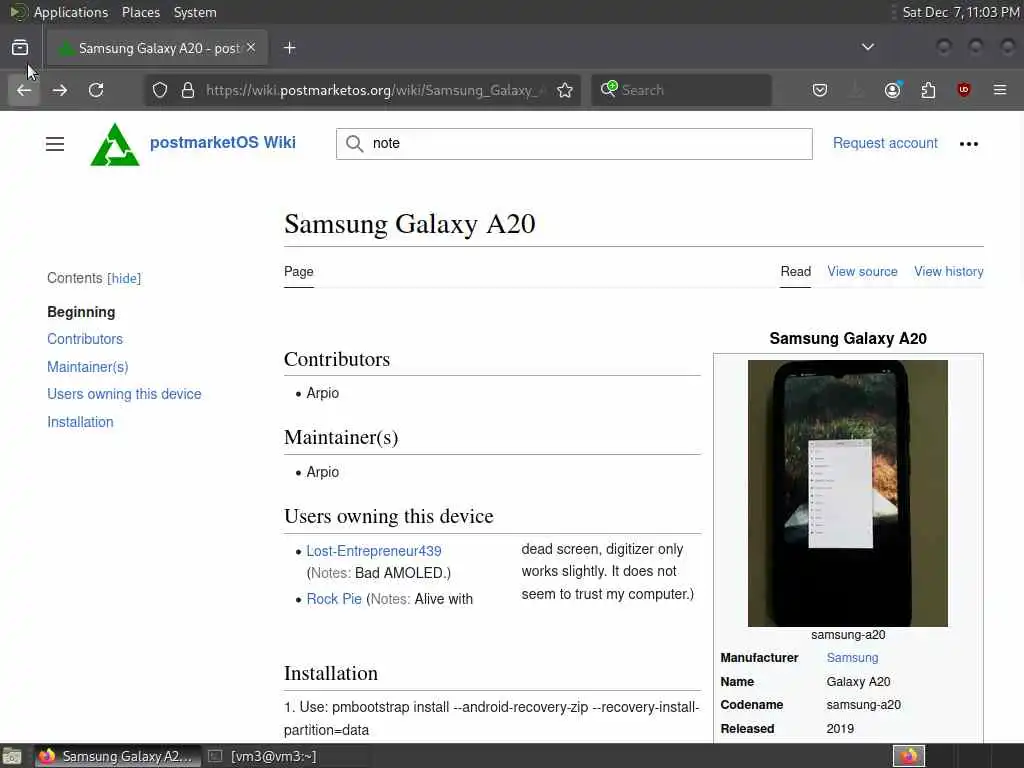Click the Firefox icon in the bottom panel tray
The height and width of the screenshot is (768, 1024).
click(x=909, y=756)
